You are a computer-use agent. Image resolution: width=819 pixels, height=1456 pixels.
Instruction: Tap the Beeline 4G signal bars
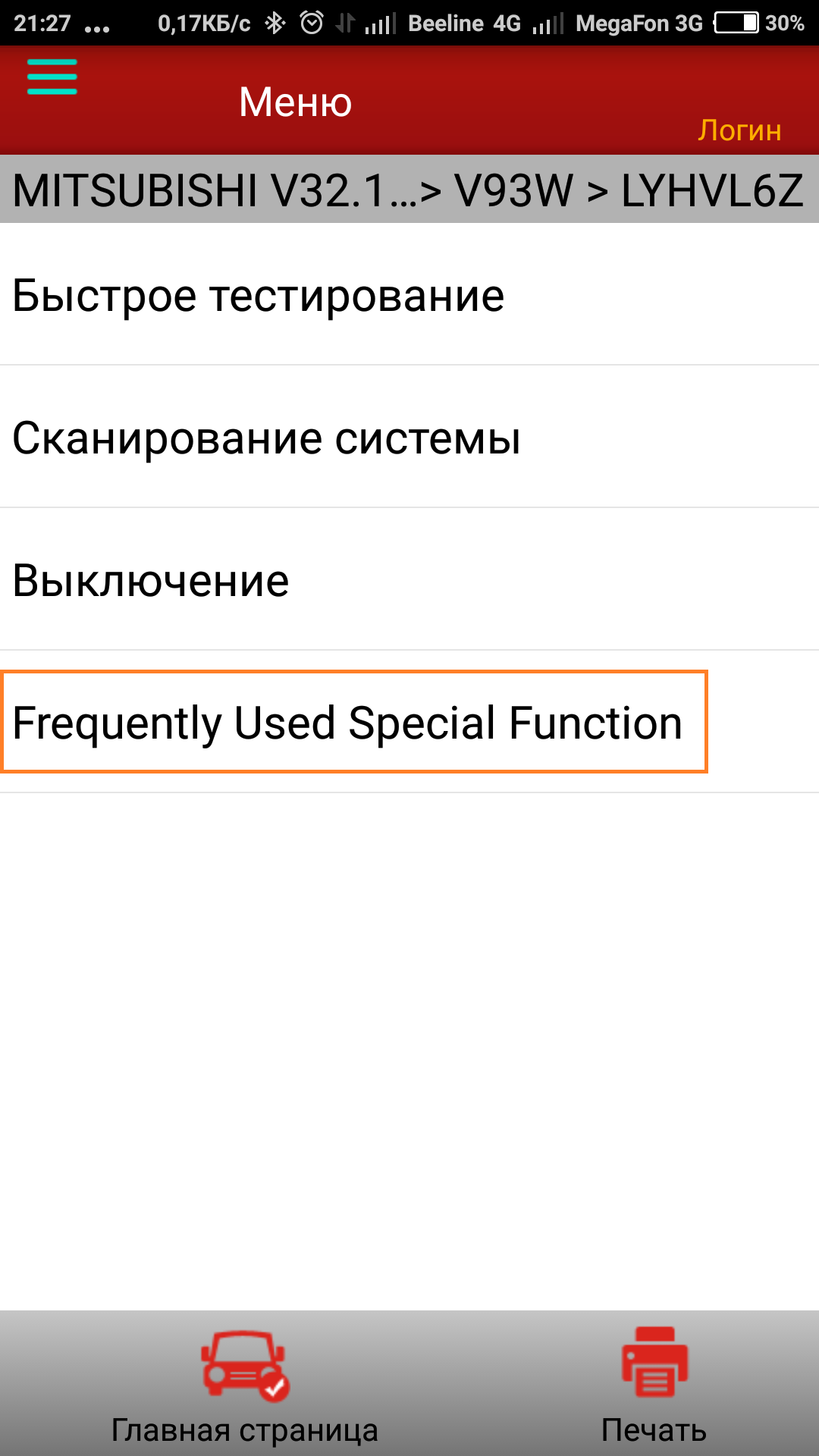coord(380,25)
